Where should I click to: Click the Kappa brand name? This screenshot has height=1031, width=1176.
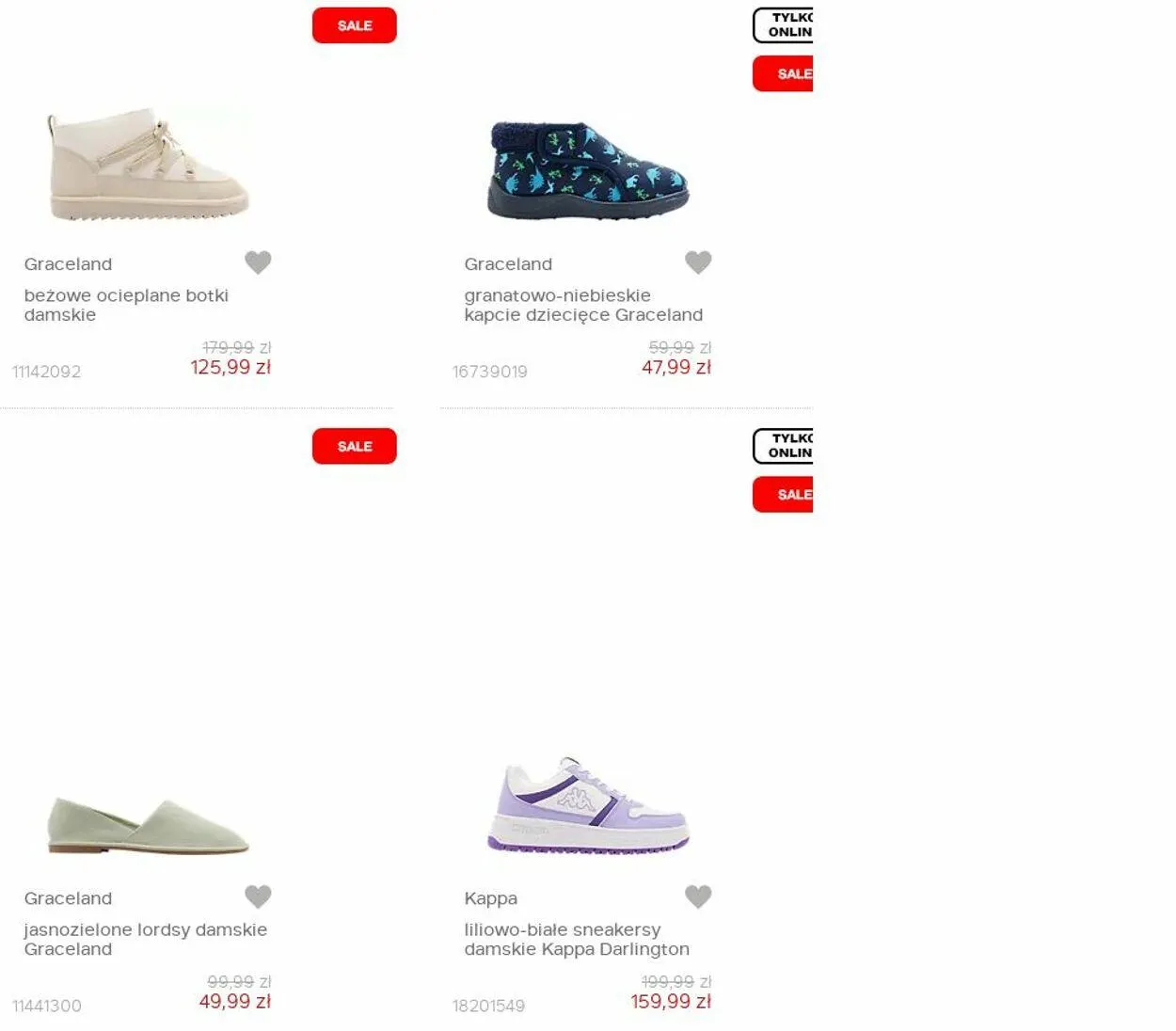491,898
